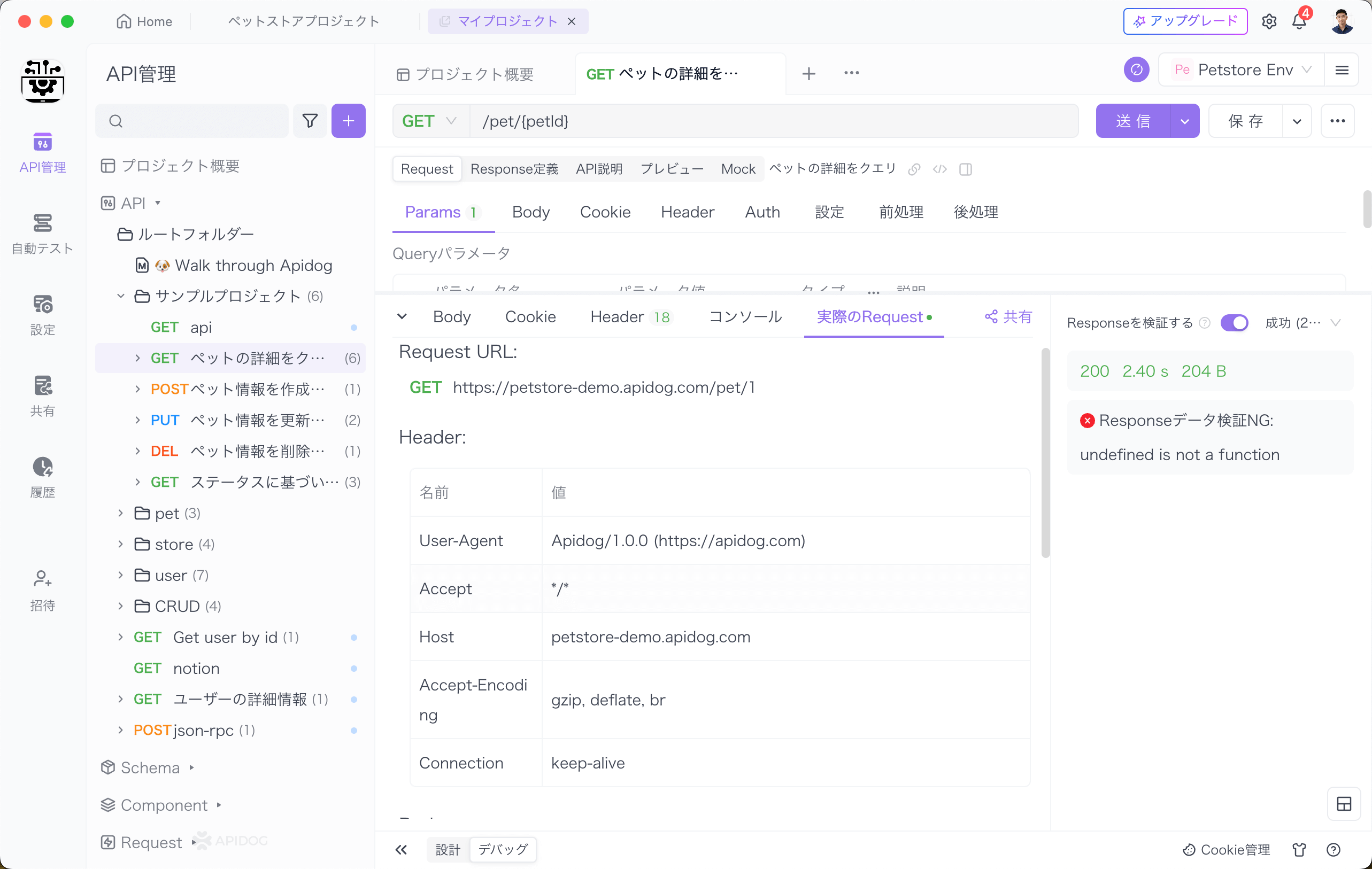Switch to the Mock tab
Viewport: 1372px width, 869px height.
pyautogui.click(x=738, y=168)
